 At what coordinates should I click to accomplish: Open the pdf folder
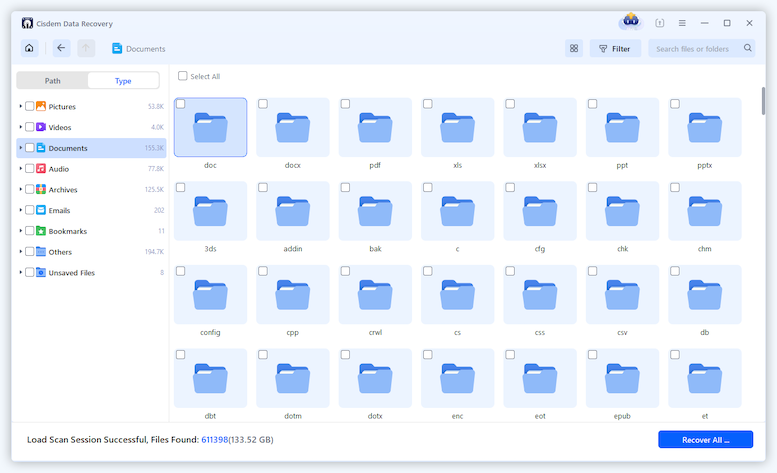click(x=375, y=127)
